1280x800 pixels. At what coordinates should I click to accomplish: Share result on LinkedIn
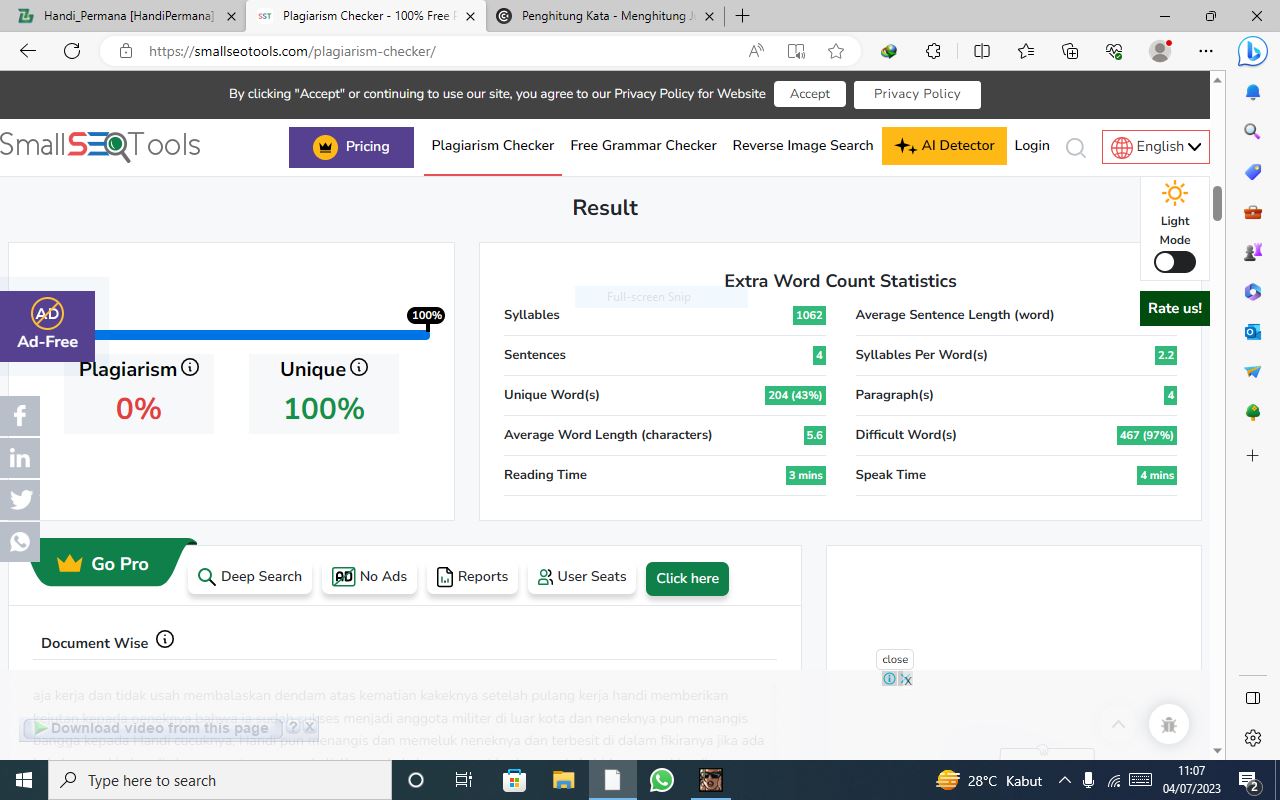[x=20, y=458]
